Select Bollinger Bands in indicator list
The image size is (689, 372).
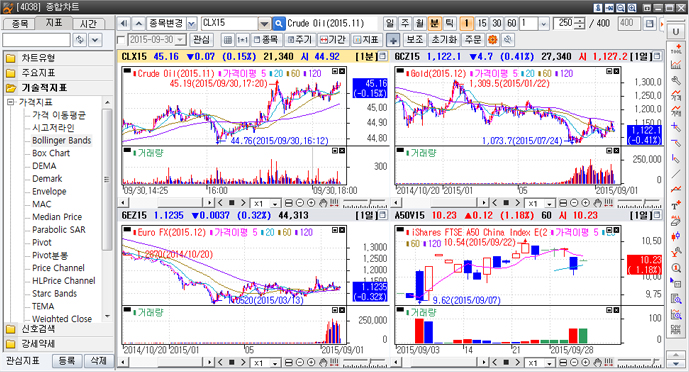[62, 141]
